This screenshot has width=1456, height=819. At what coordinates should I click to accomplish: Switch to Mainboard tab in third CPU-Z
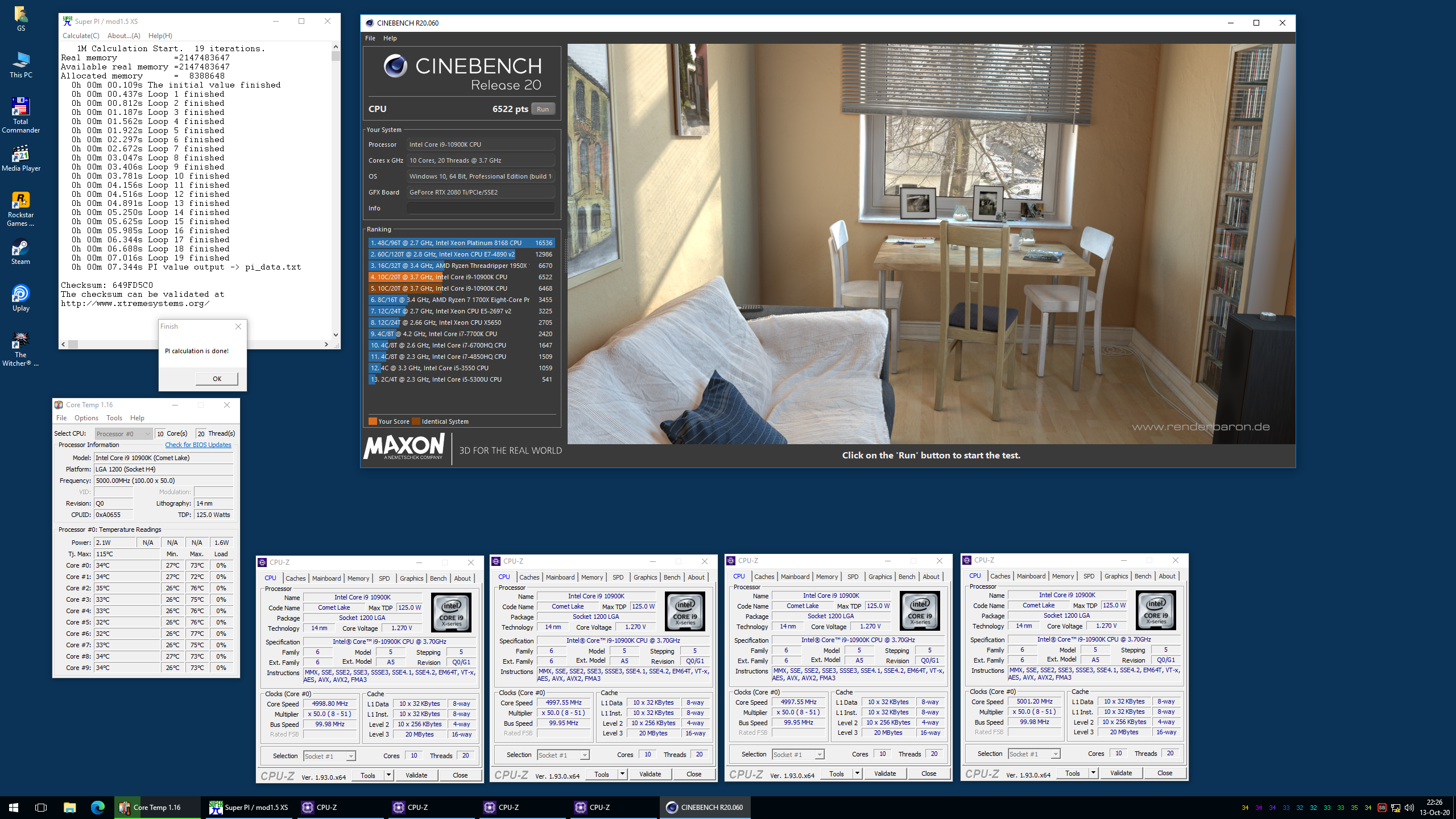click(795, 577)
